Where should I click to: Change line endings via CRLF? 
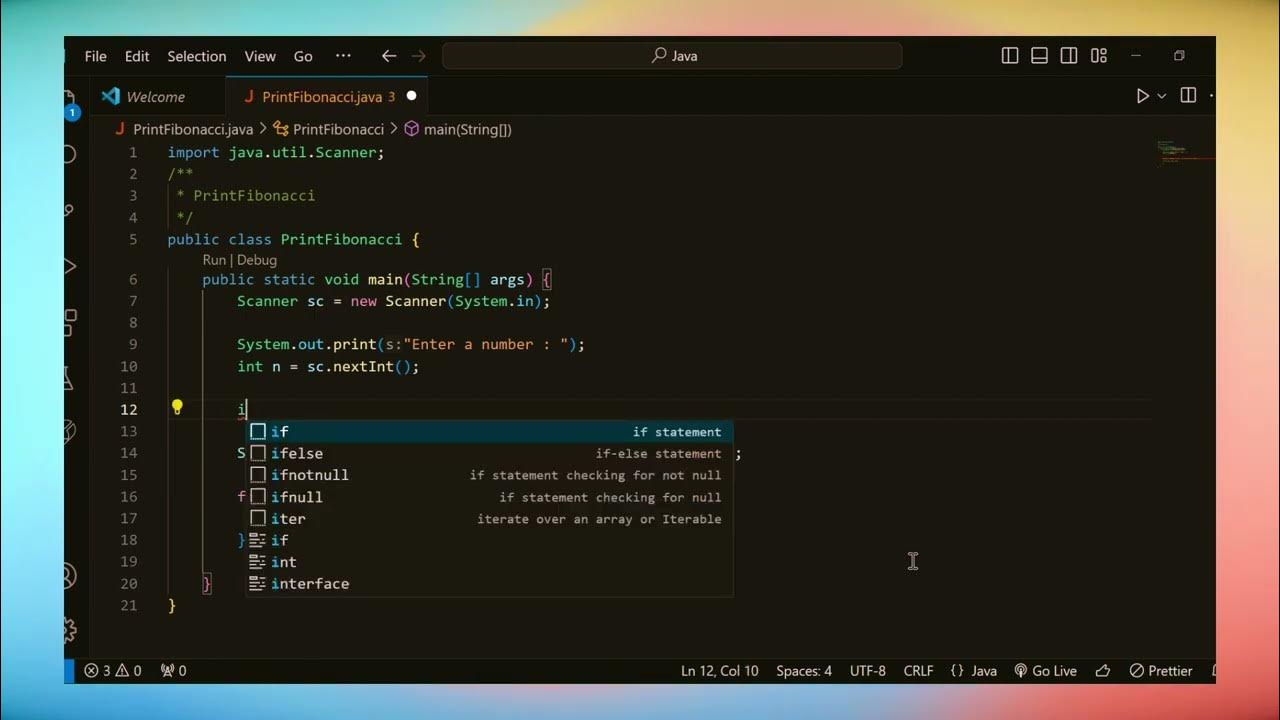[x=918, y=671]
